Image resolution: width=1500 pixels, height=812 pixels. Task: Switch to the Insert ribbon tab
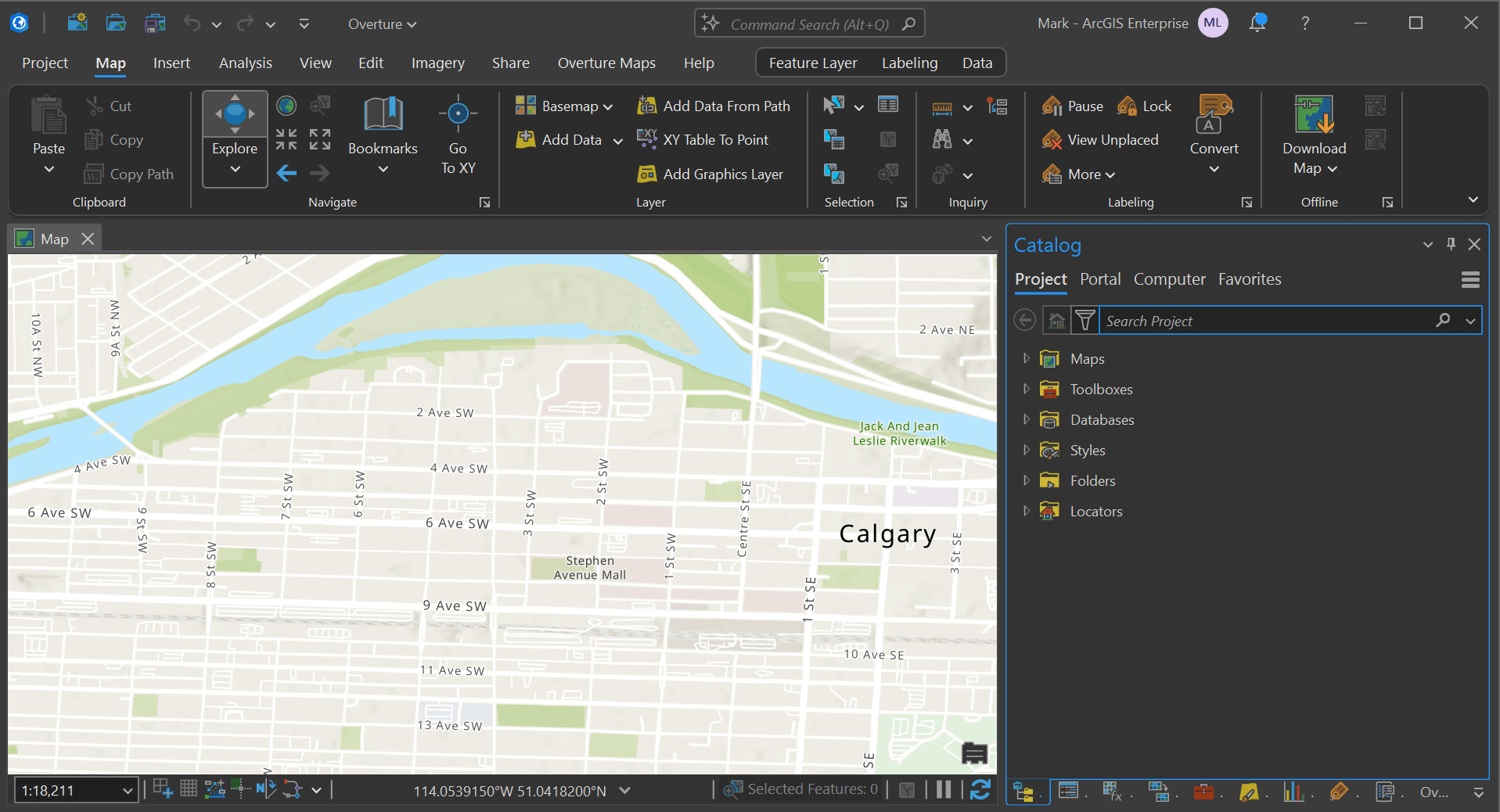click(x=171, y=63)
